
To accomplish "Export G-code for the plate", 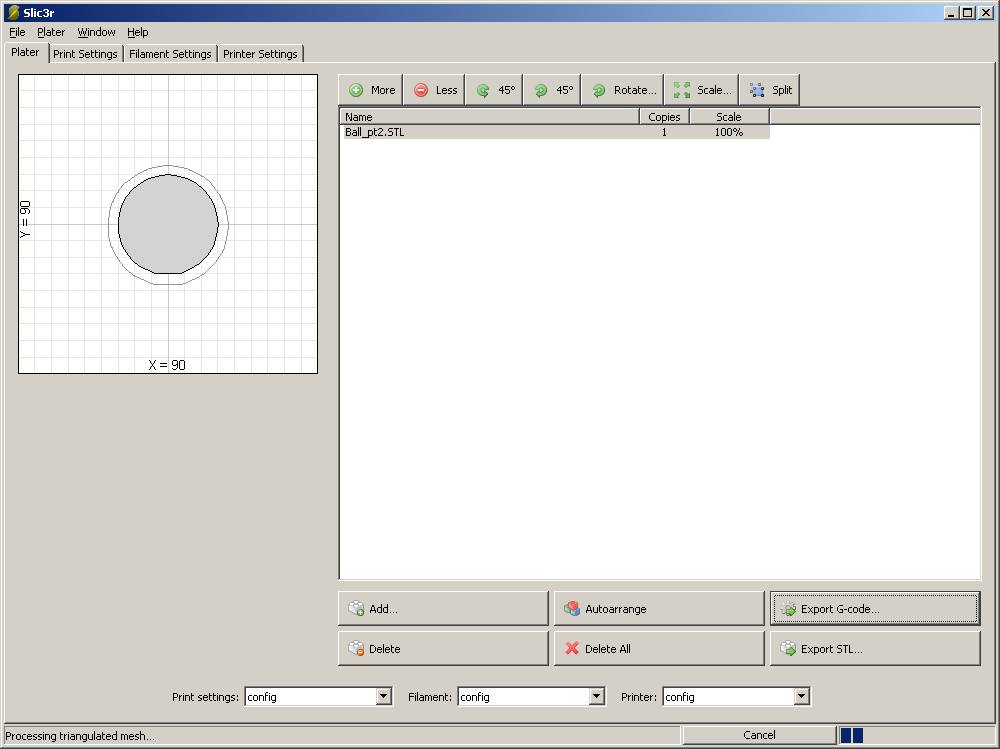I will (x=875, y=609).
